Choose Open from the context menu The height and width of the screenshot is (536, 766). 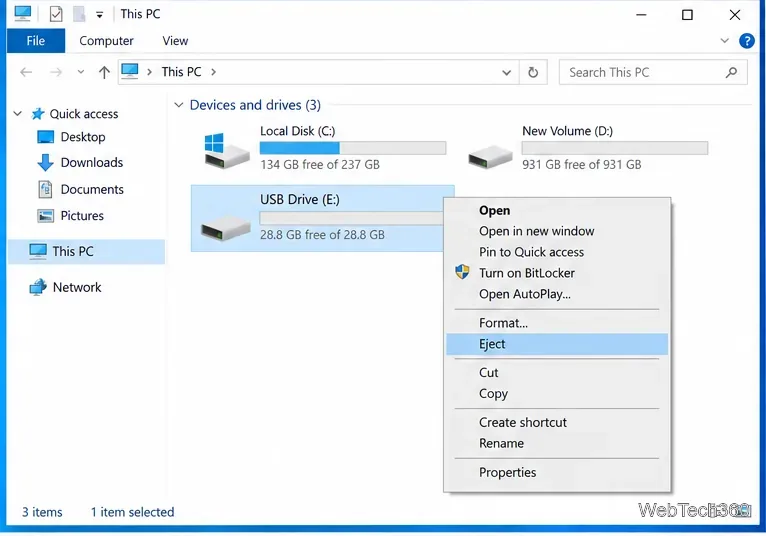tap(557, 211)
